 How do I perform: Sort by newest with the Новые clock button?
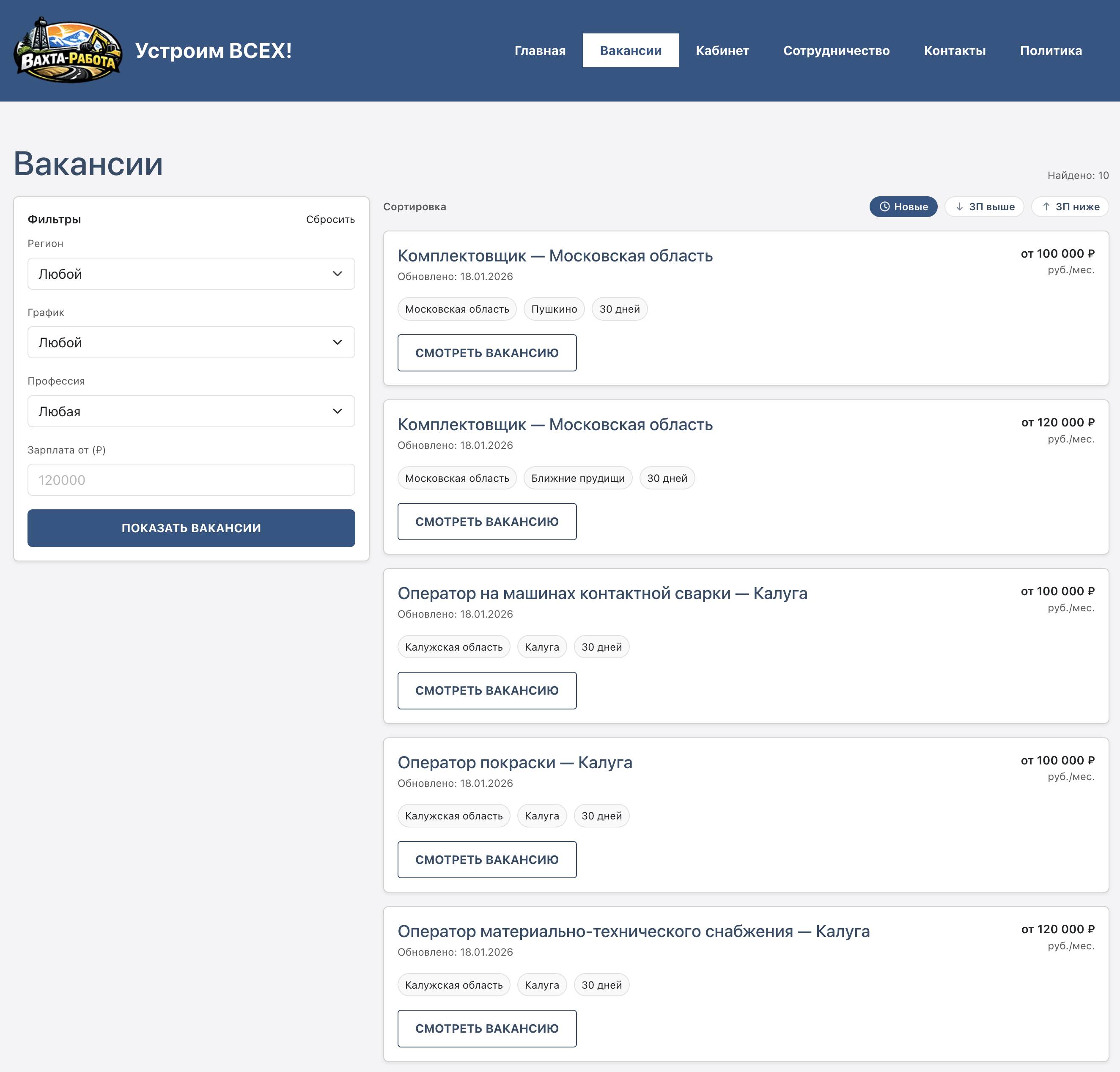point(903,206)
